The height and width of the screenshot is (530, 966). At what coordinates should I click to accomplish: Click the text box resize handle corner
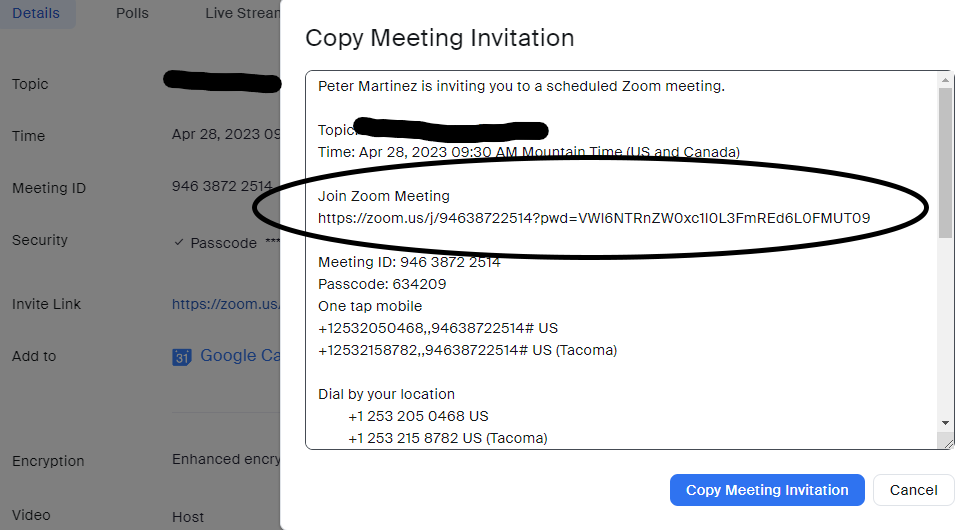(946, 442)
